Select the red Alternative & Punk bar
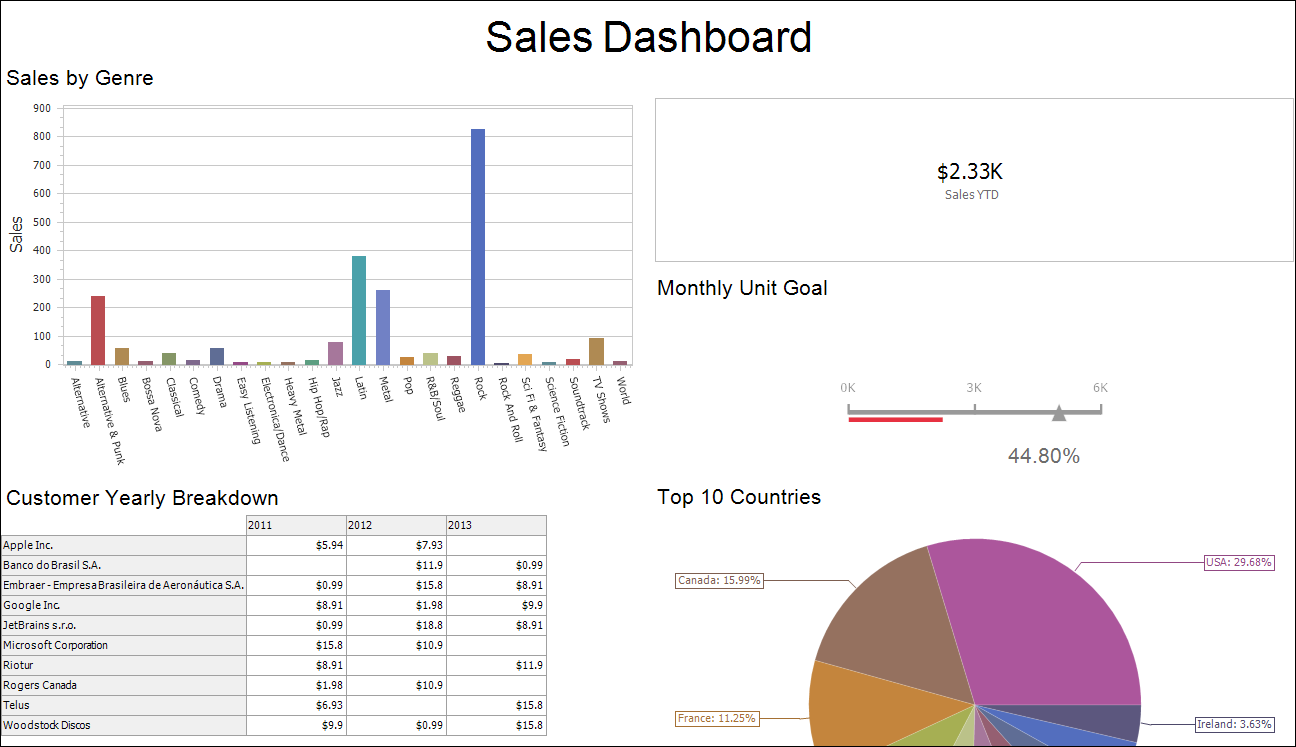This screenshot has width=1296, height=747. pyautogui.click(x=98, y=330)
